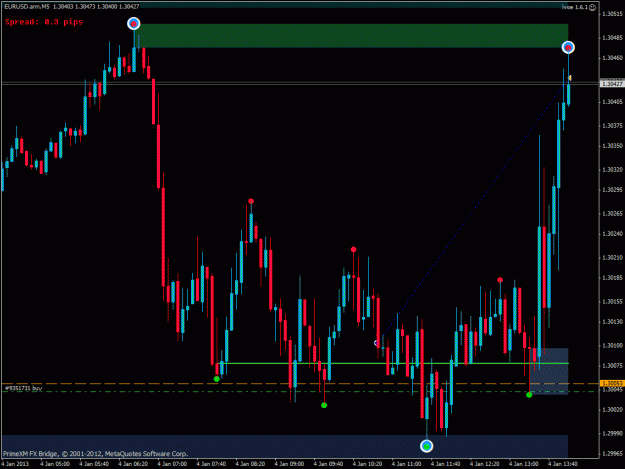This screenshot has width=625, height=469.
Task: Select the circled red marker atop the latest candle
Action: 568,47
